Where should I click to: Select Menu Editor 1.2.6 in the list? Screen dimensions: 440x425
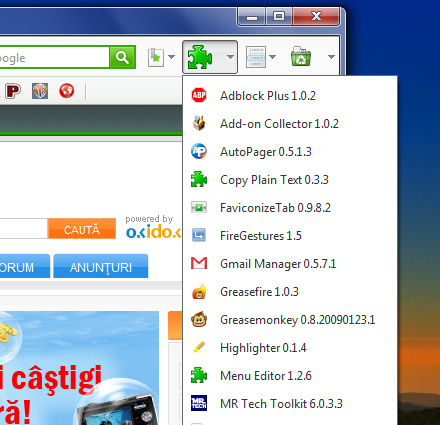[x=290, y=376]
